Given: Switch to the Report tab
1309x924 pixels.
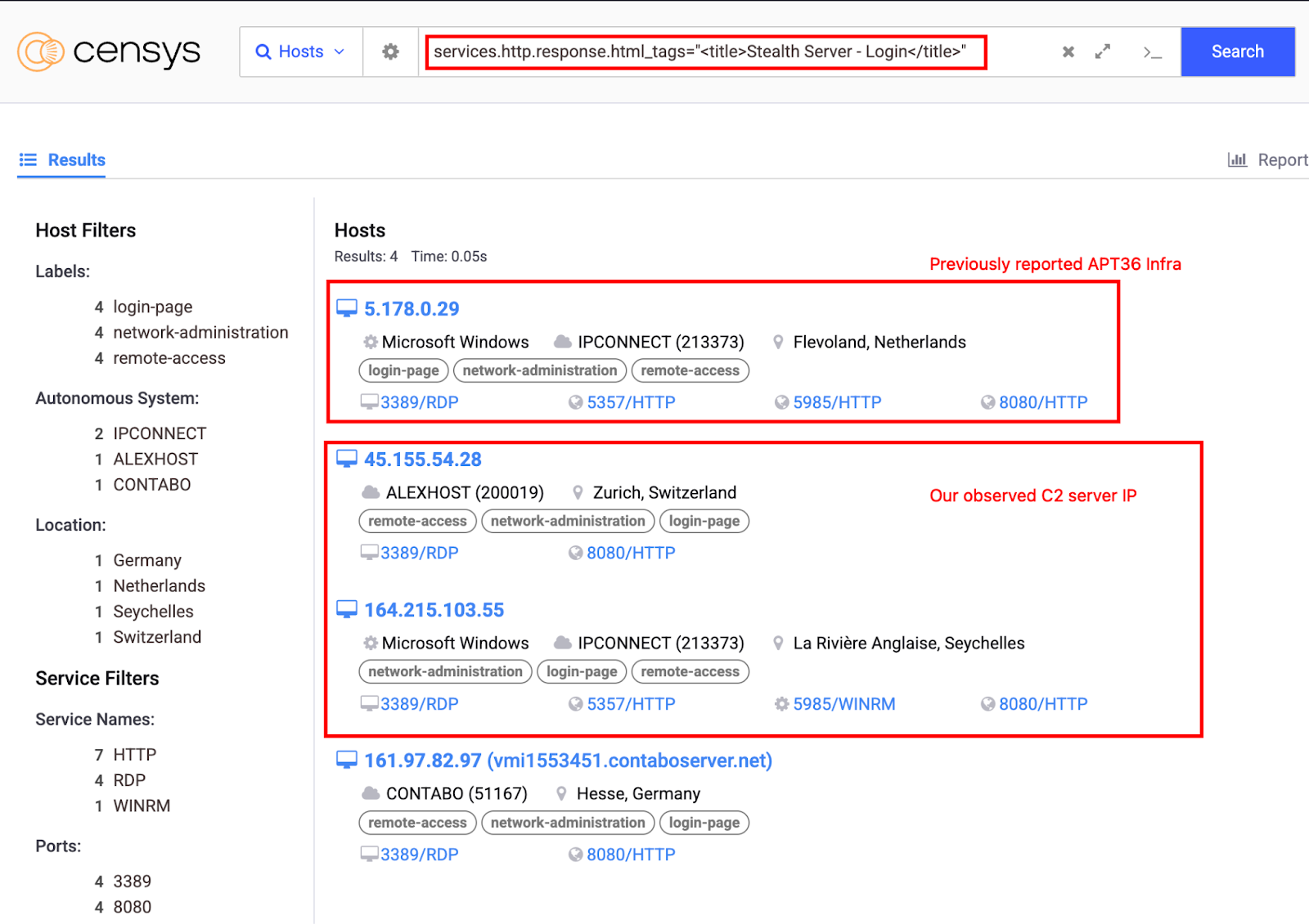Looking at the screenshot, I should coord(1268,159).
